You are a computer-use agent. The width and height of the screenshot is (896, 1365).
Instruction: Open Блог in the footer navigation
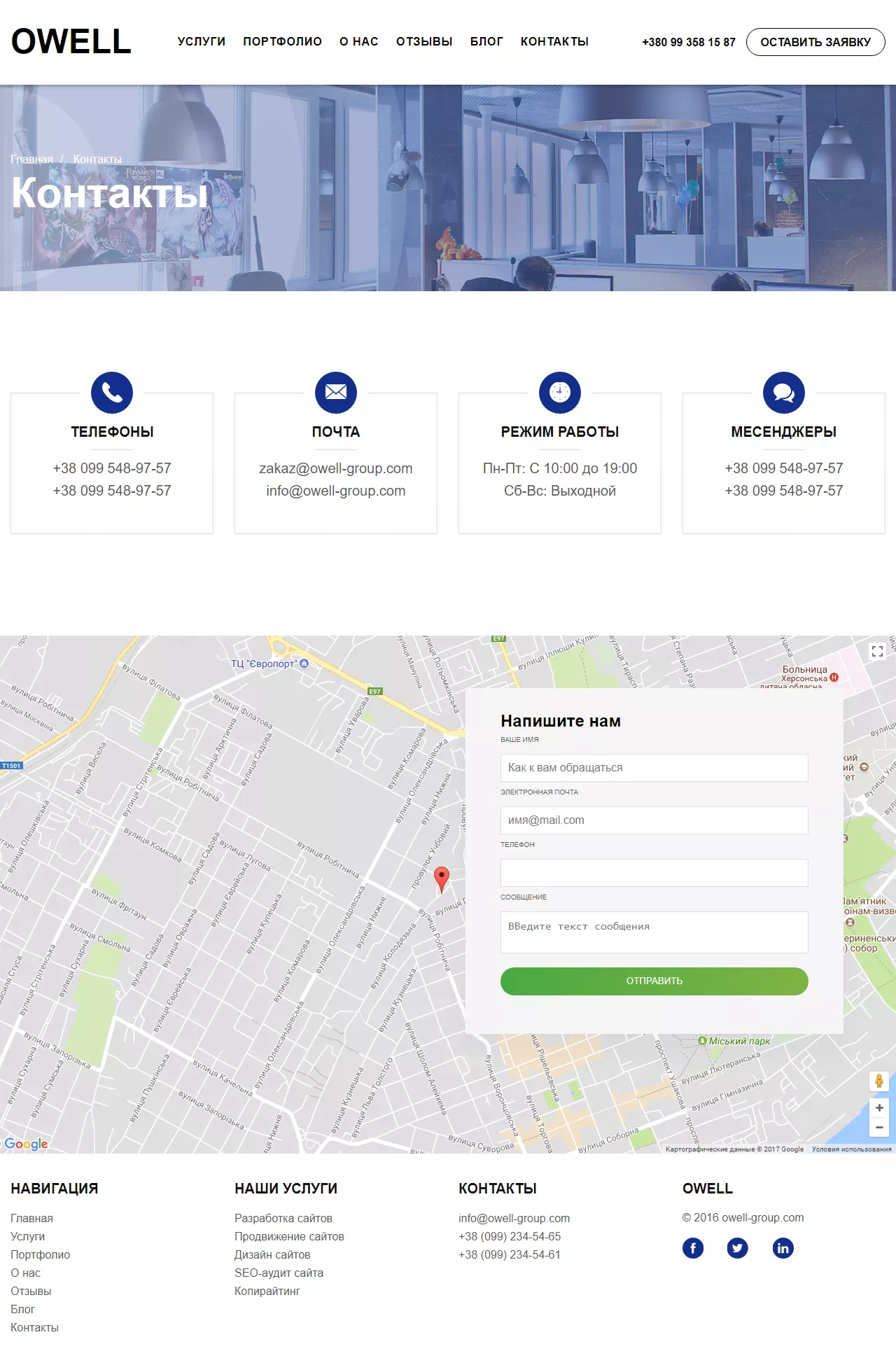[22, 1310]
